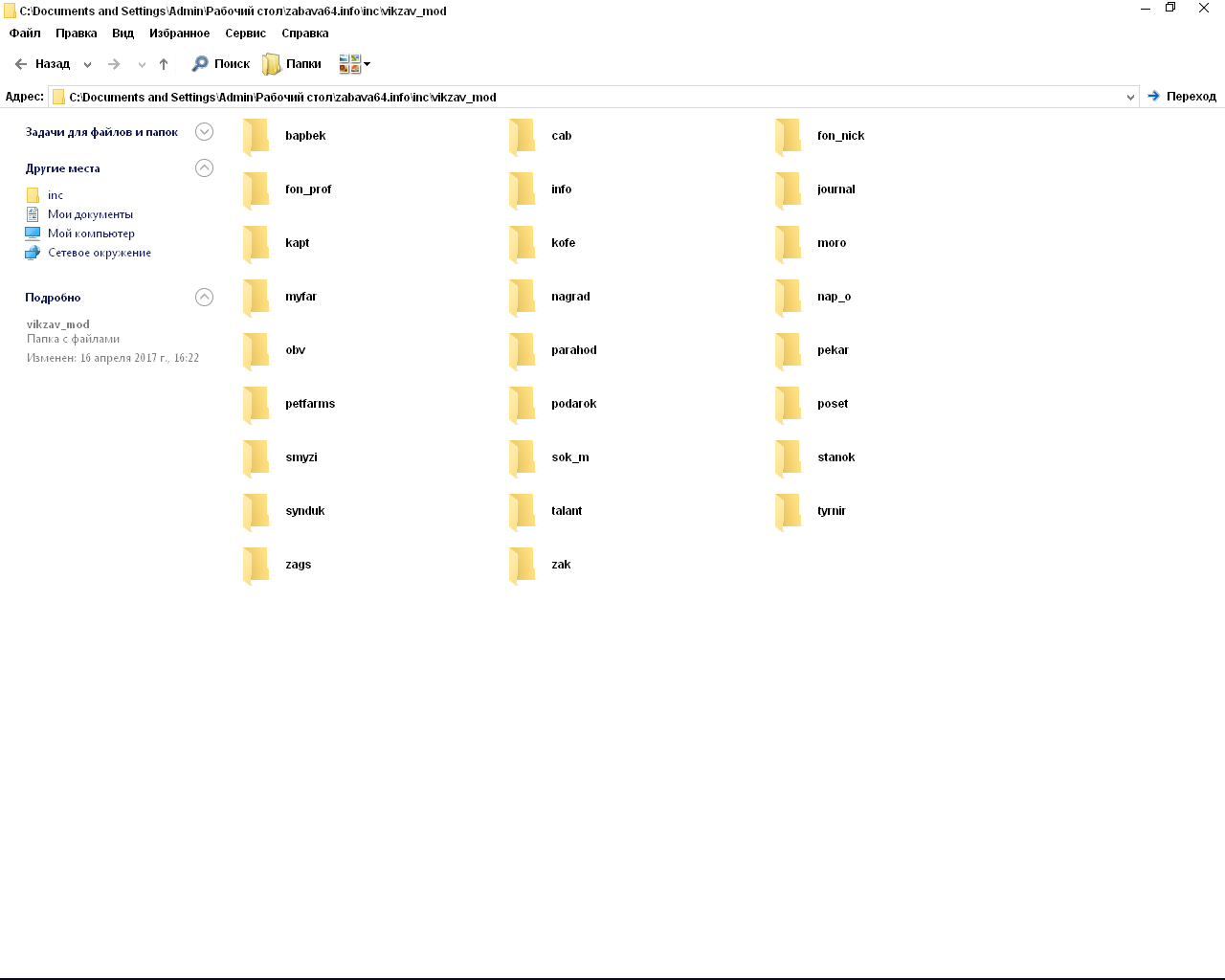Collapse the Другие места section
Image resolution: width=1225 pixels, height=980 pixels.
(204, 168)
